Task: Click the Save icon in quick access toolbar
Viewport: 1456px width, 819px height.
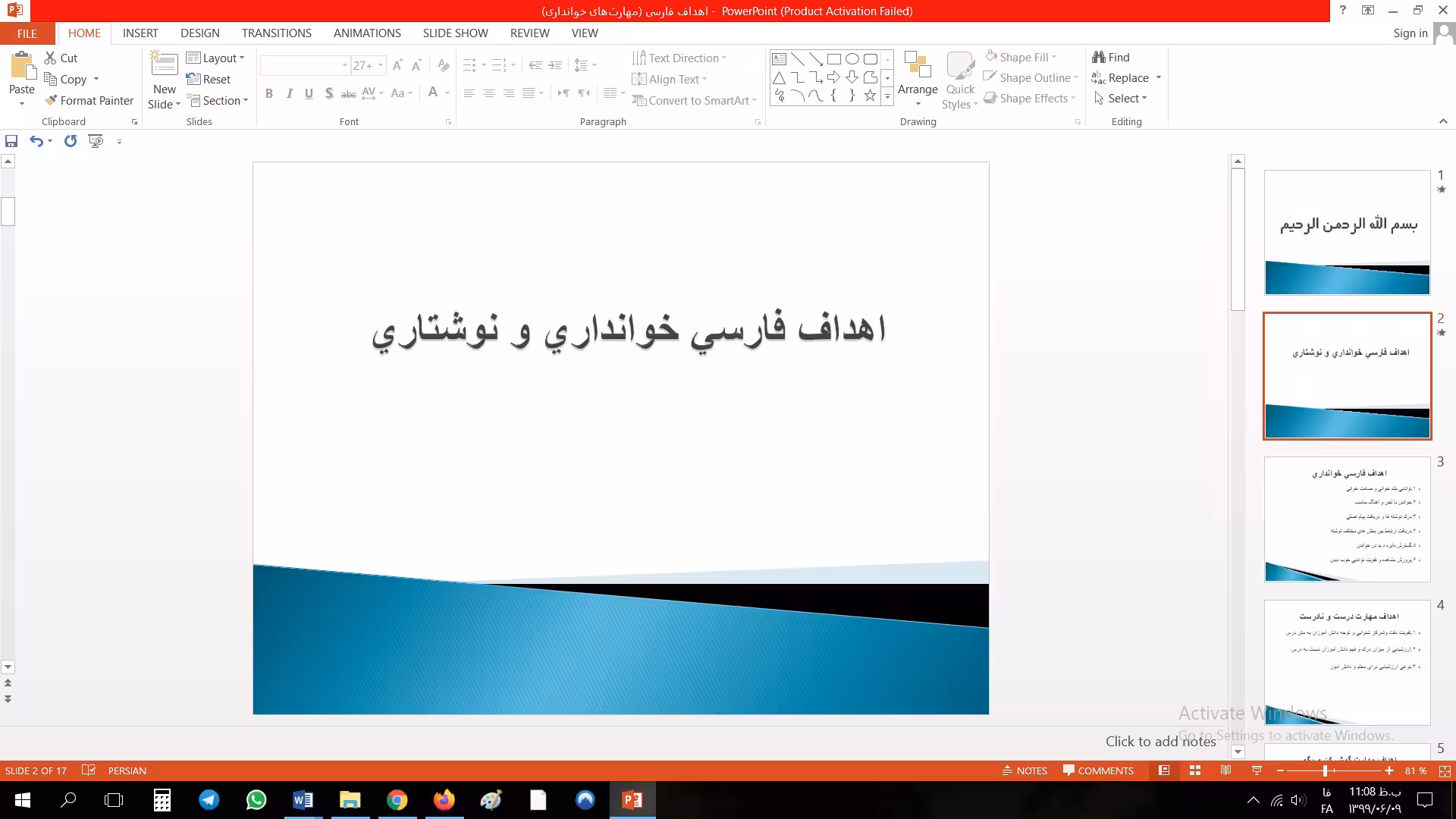Action: click(11, 141)
